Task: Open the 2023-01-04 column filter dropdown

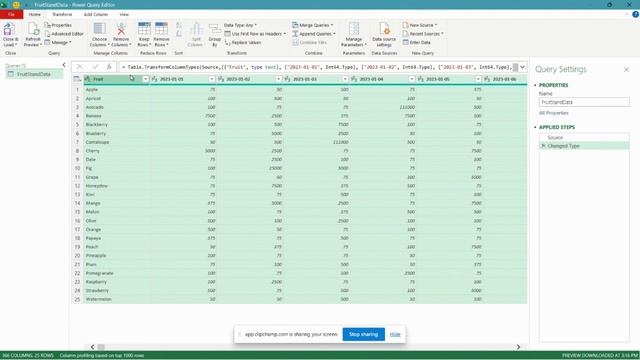Action: pyautogui.click(x=412, y=79)
